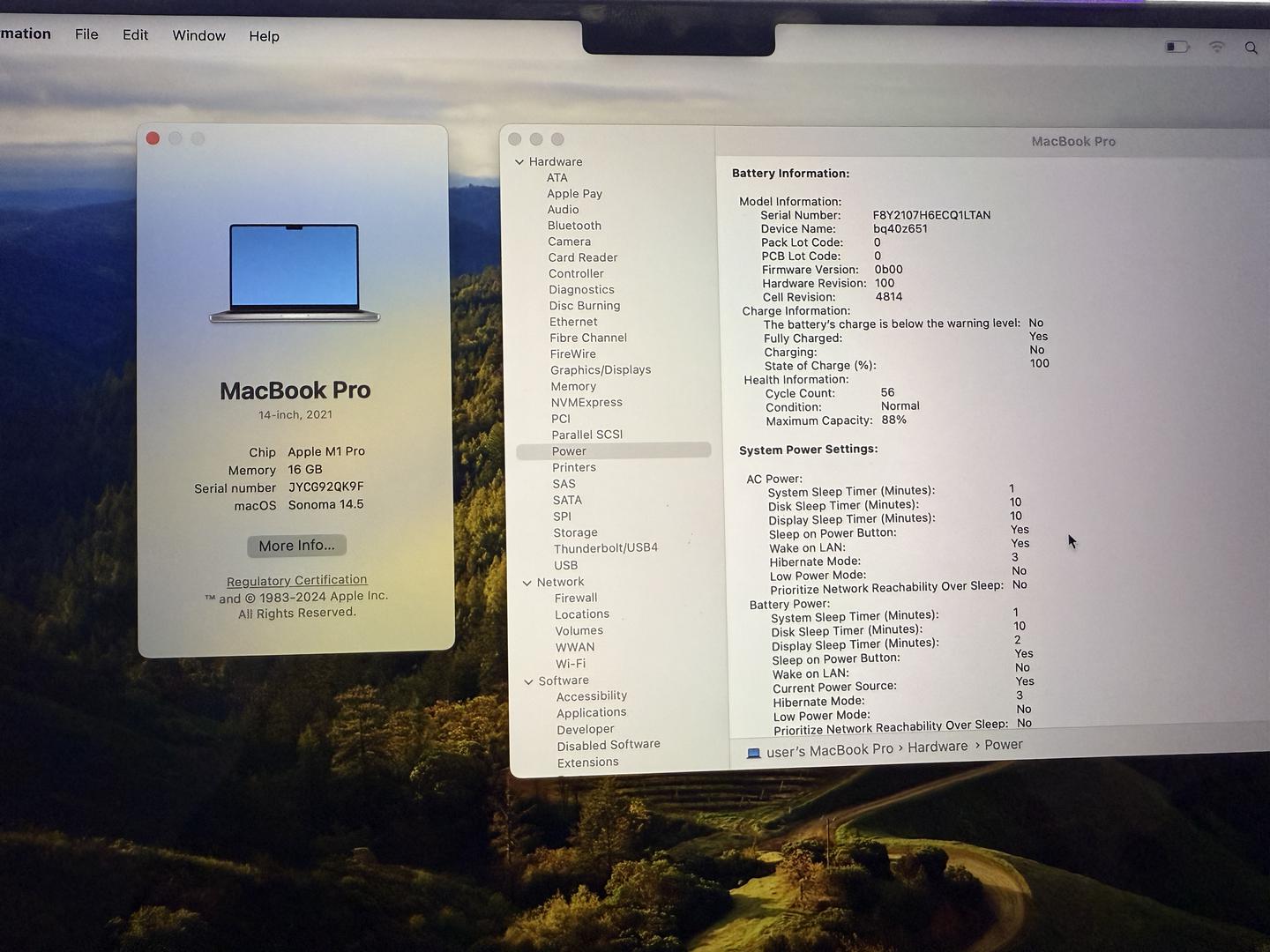Click laptop icon in bottom path bar
The width and height of the screenshot is (1270, 952).
point(753,753)
